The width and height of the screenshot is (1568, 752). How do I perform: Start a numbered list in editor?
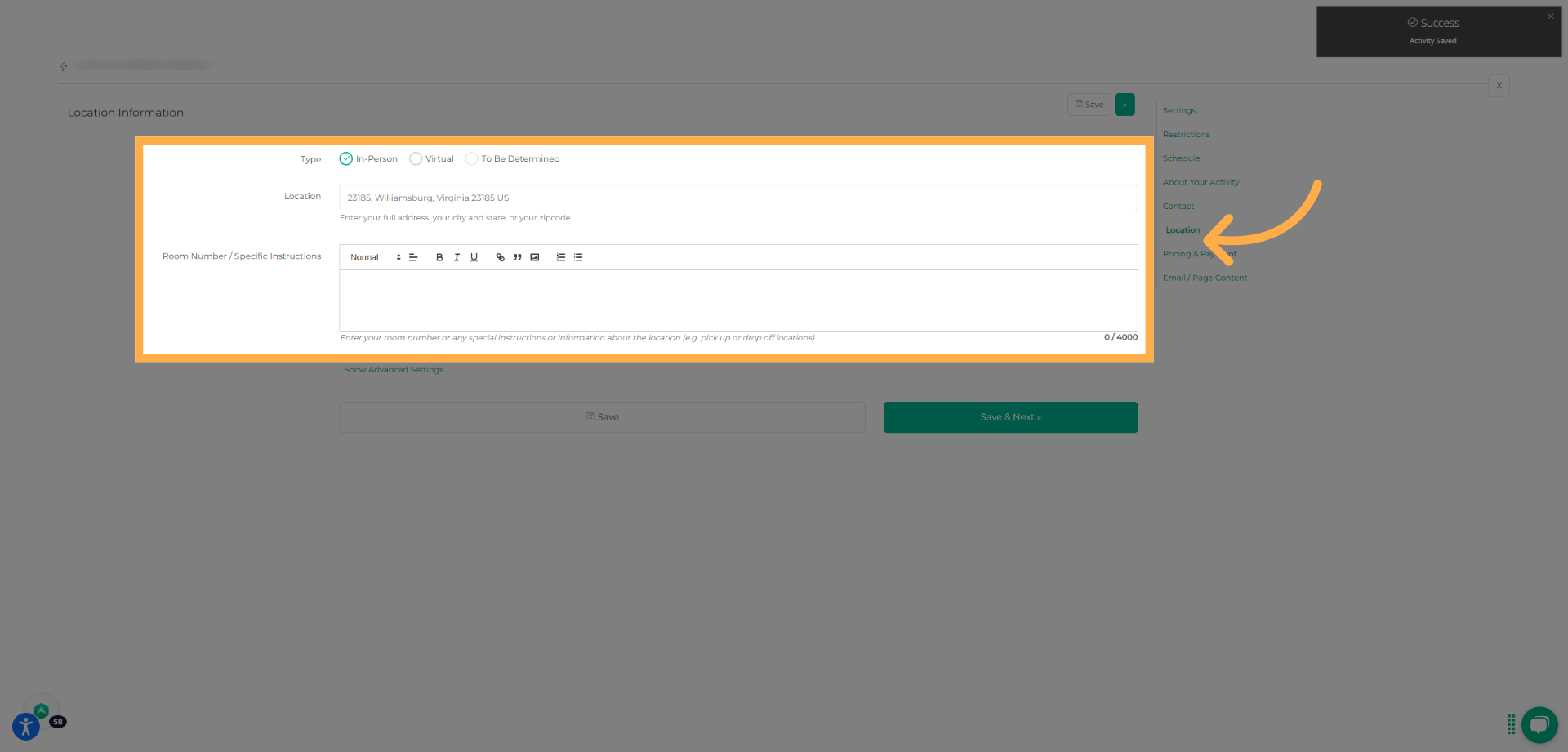point(561,257)
